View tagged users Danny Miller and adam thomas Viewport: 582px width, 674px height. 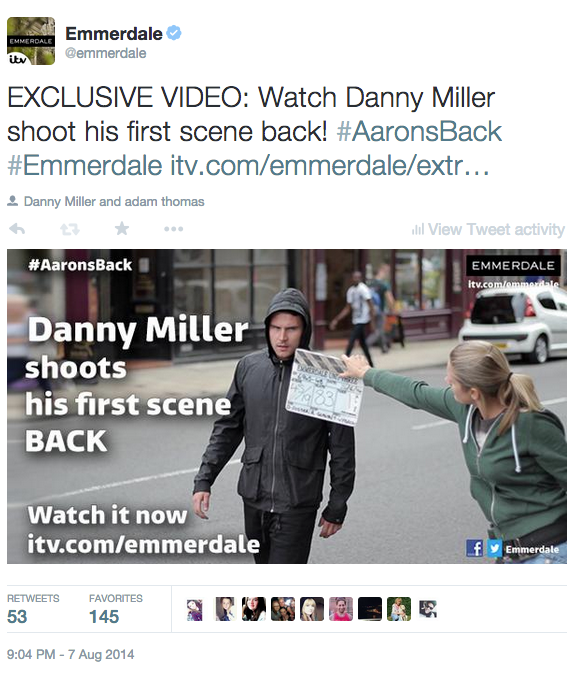coord(114,201)
